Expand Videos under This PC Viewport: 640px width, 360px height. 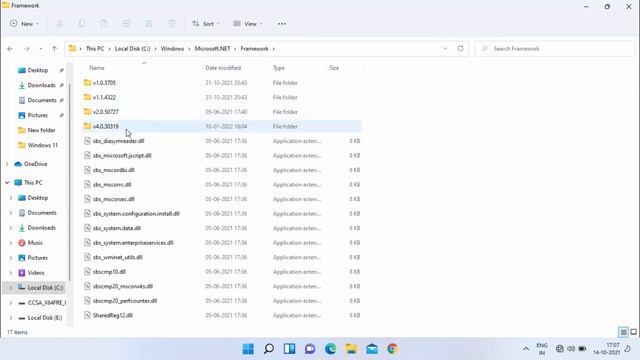pyautogui.click(x=11, y=273)
